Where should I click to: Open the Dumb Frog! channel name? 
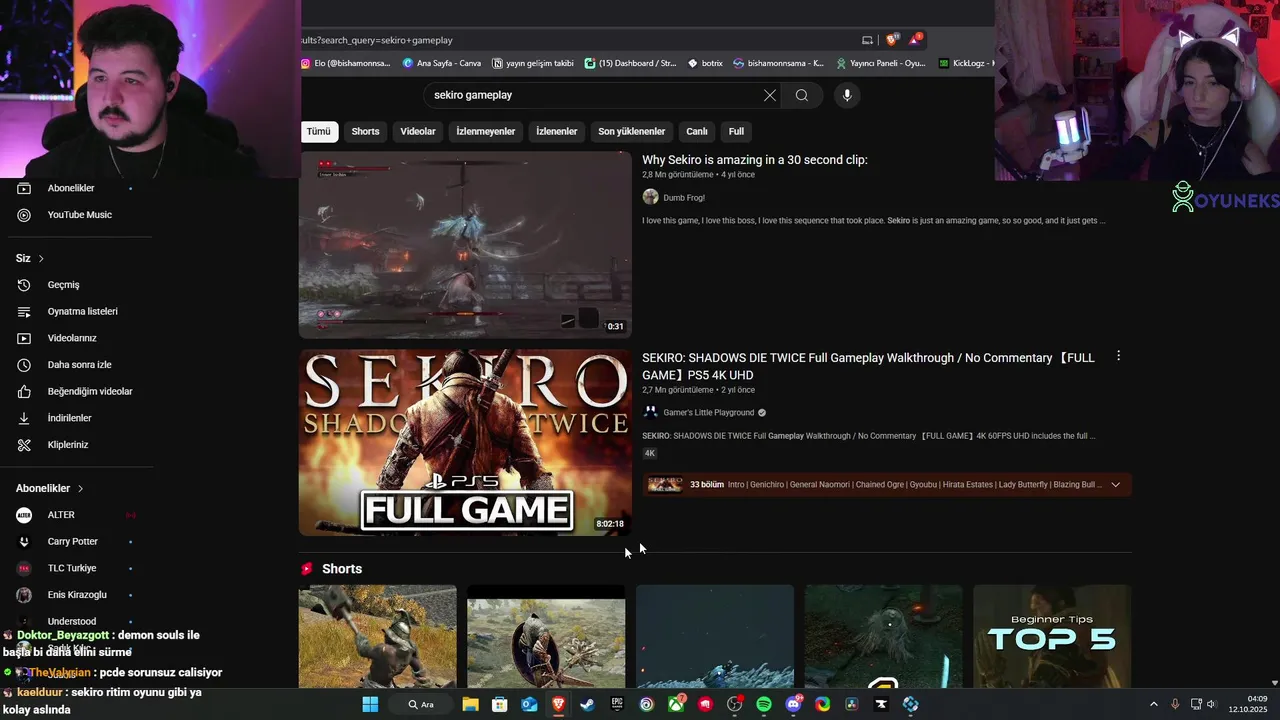click(684, 198)
